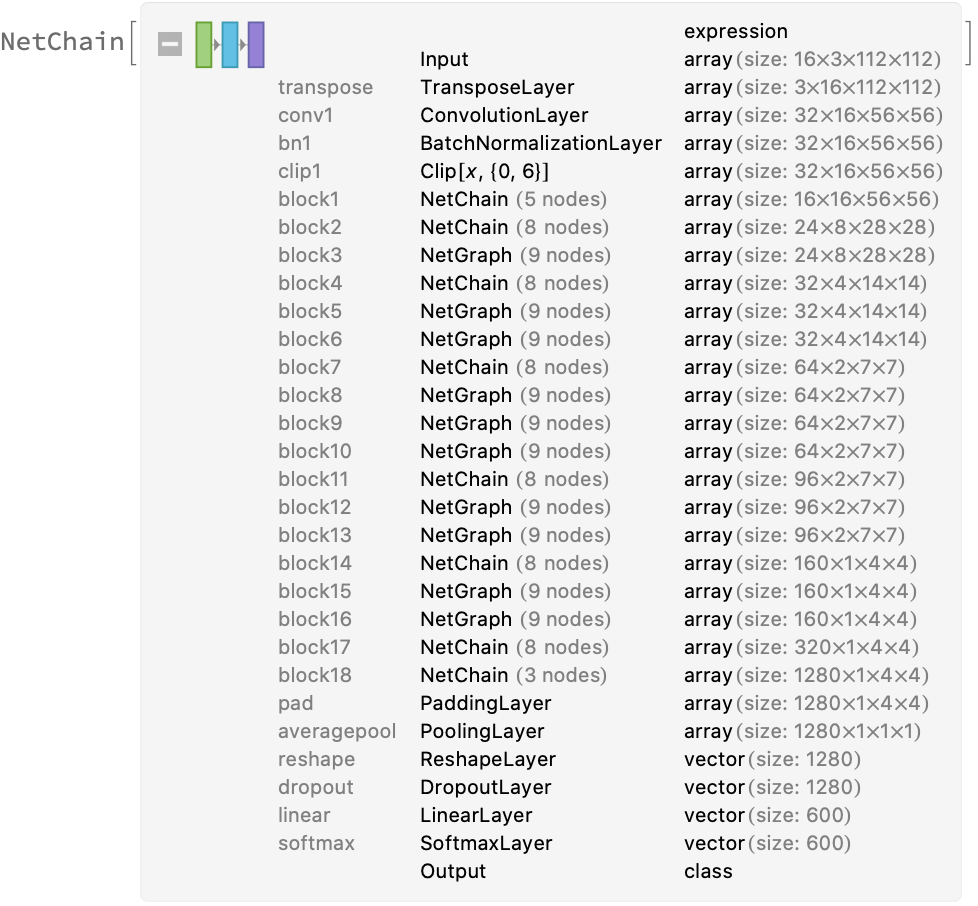
Task: Click the Output class port row
Action: tap(452, 871)
